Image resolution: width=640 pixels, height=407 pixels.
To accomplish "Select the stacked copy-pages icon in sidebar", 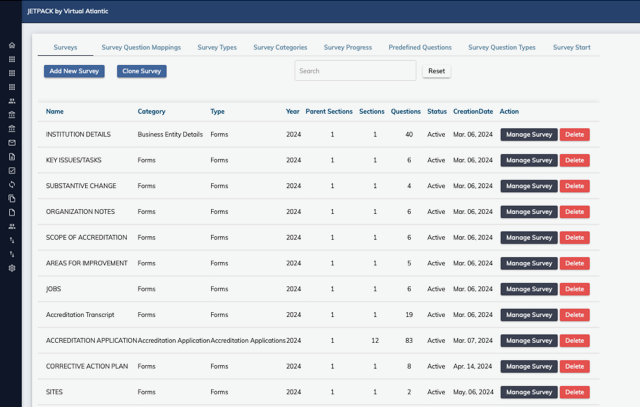I will [12, 199].
